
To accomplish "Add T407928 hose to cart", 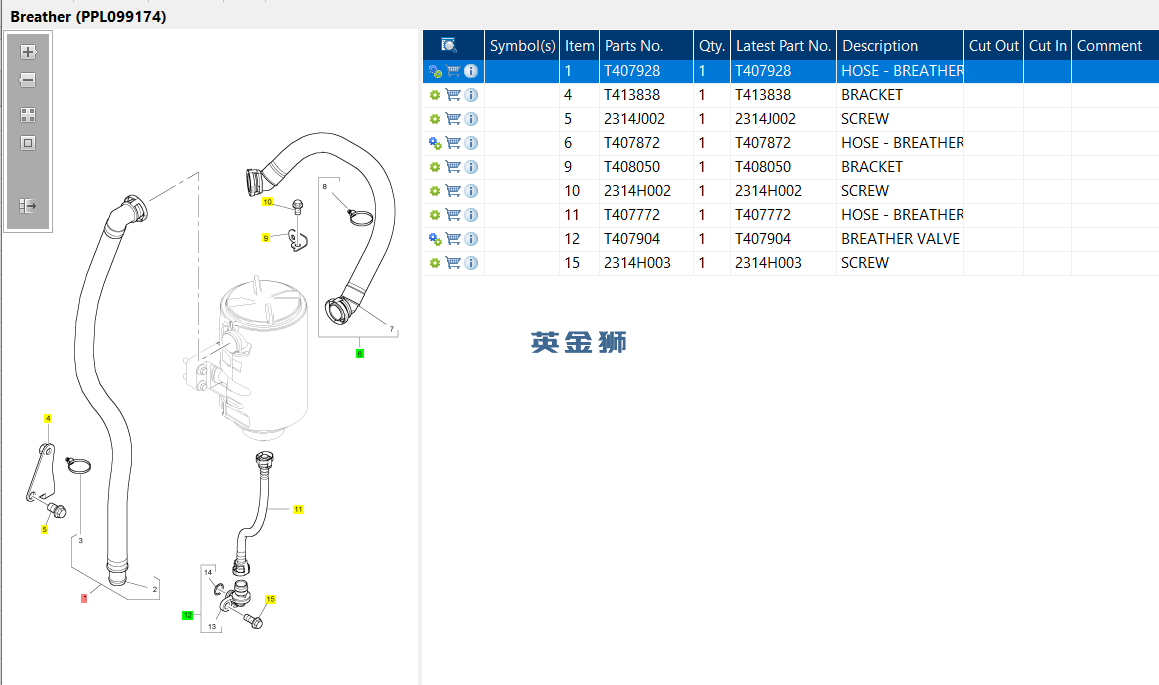I will [x=453, y=72].
